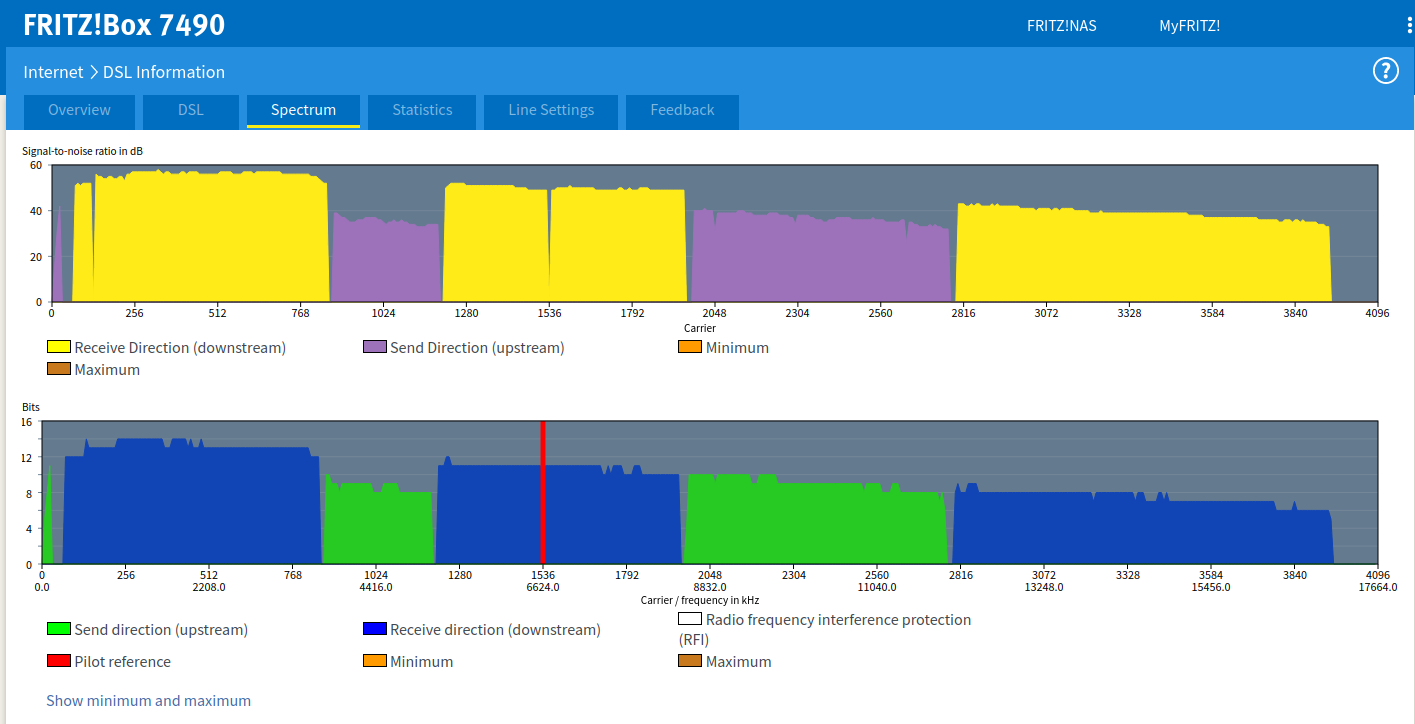Viewport: 1415px width, 724px height.
Task: Switch to the Overview tab
Action: 79,111
